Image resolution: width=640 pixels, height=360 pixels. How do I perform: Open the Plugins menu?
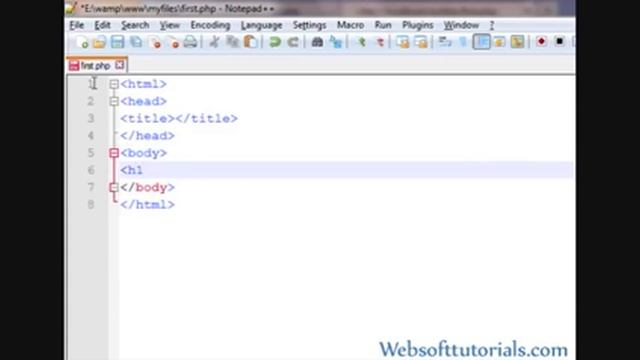coord(418,25)
